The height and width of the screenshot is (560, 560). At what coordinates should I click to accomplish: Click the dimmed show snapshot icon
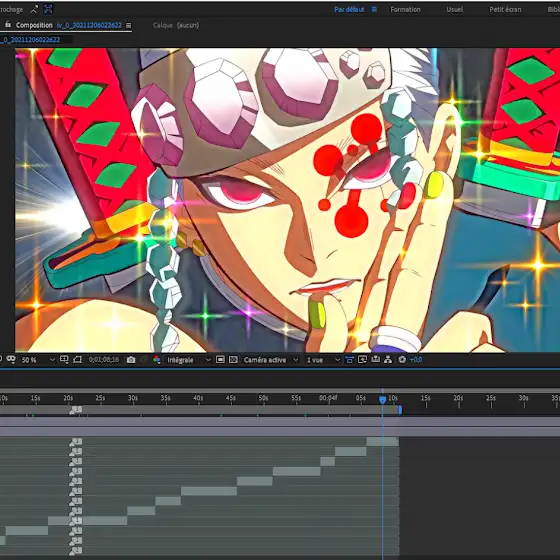pyautogui.click(x=144, y=360)
